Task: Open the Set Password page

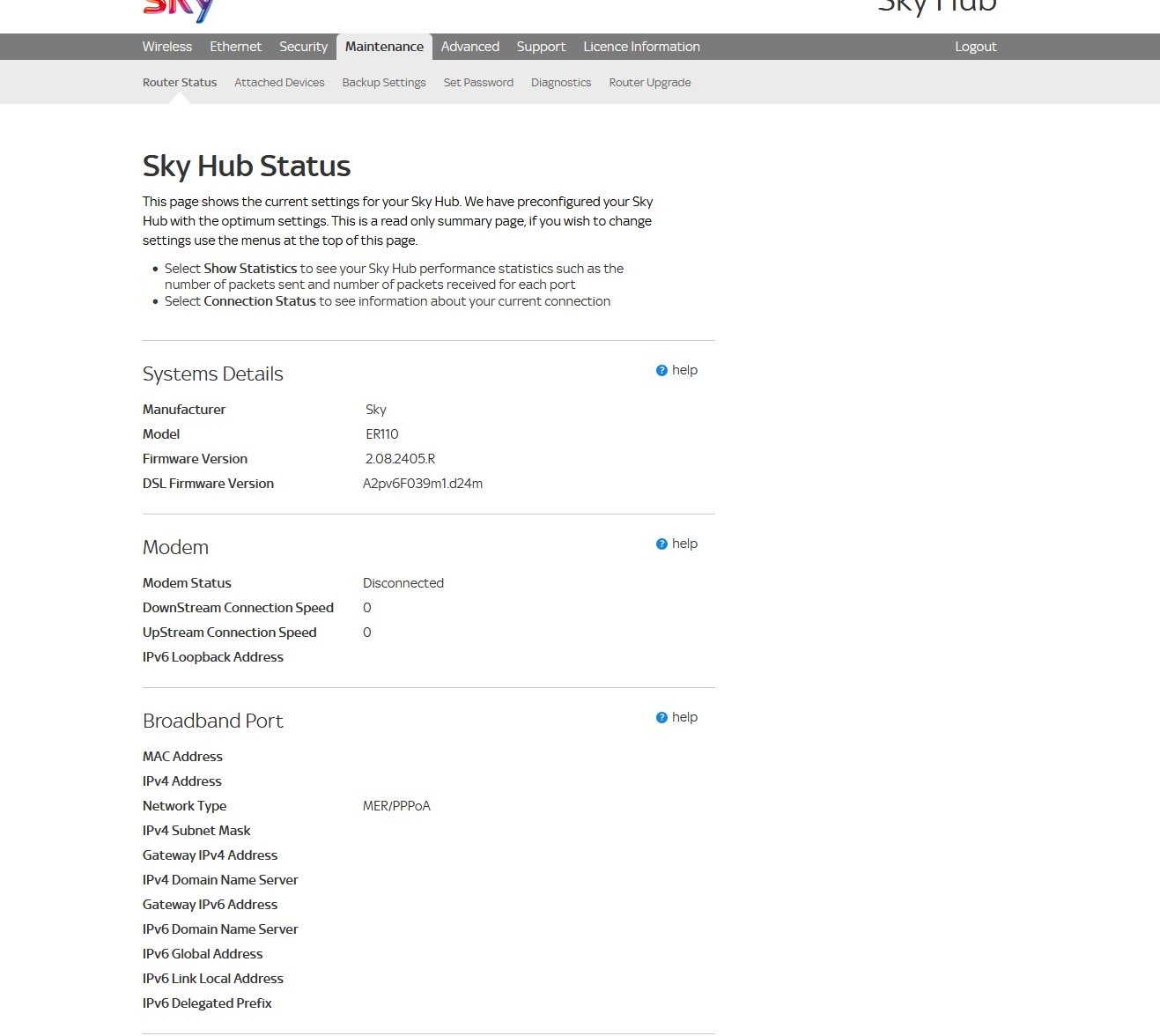Action: tap(478, 83)
